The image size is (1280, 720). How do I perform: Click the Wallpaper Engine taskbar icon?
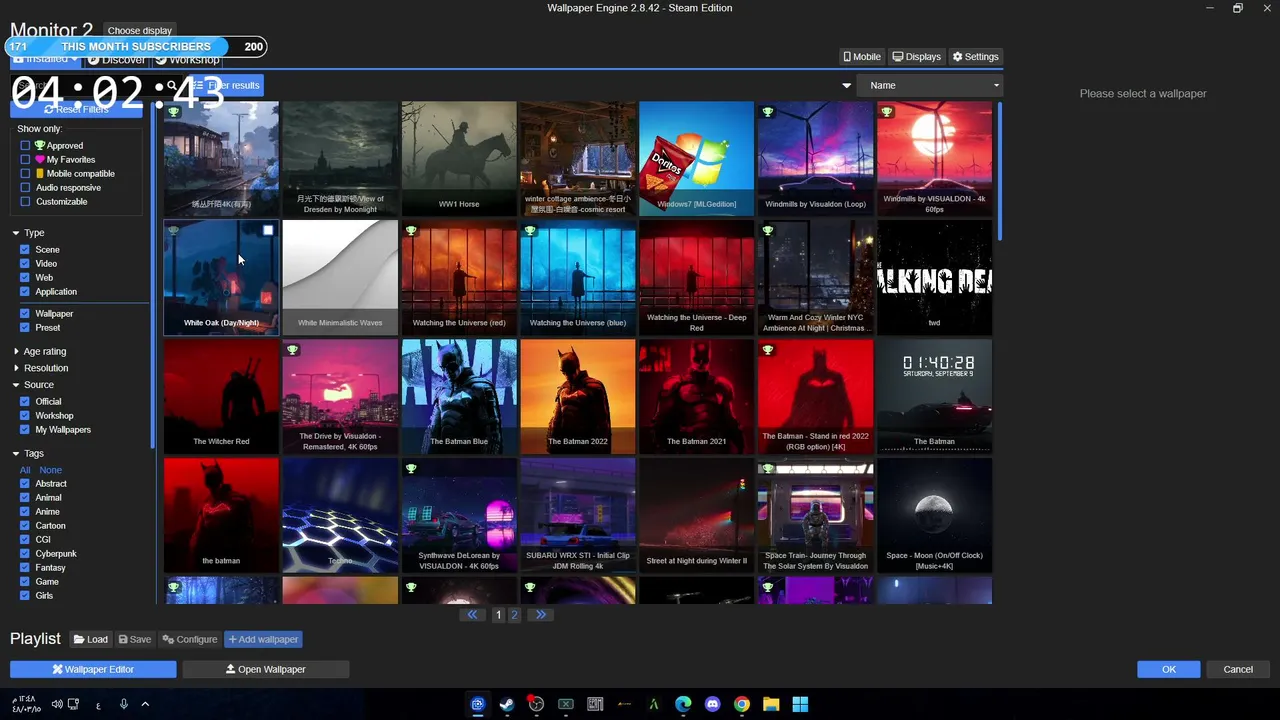[477, 704]
